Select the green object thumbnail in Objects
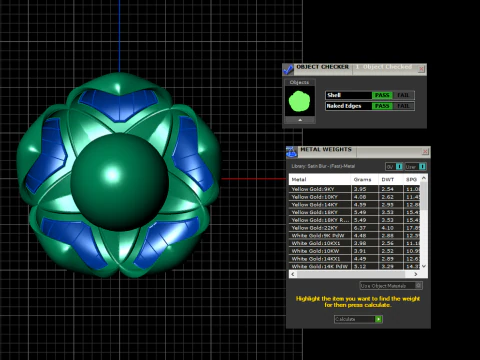The height and width of the screenshot is (360, 480). [x=299, y=101]
